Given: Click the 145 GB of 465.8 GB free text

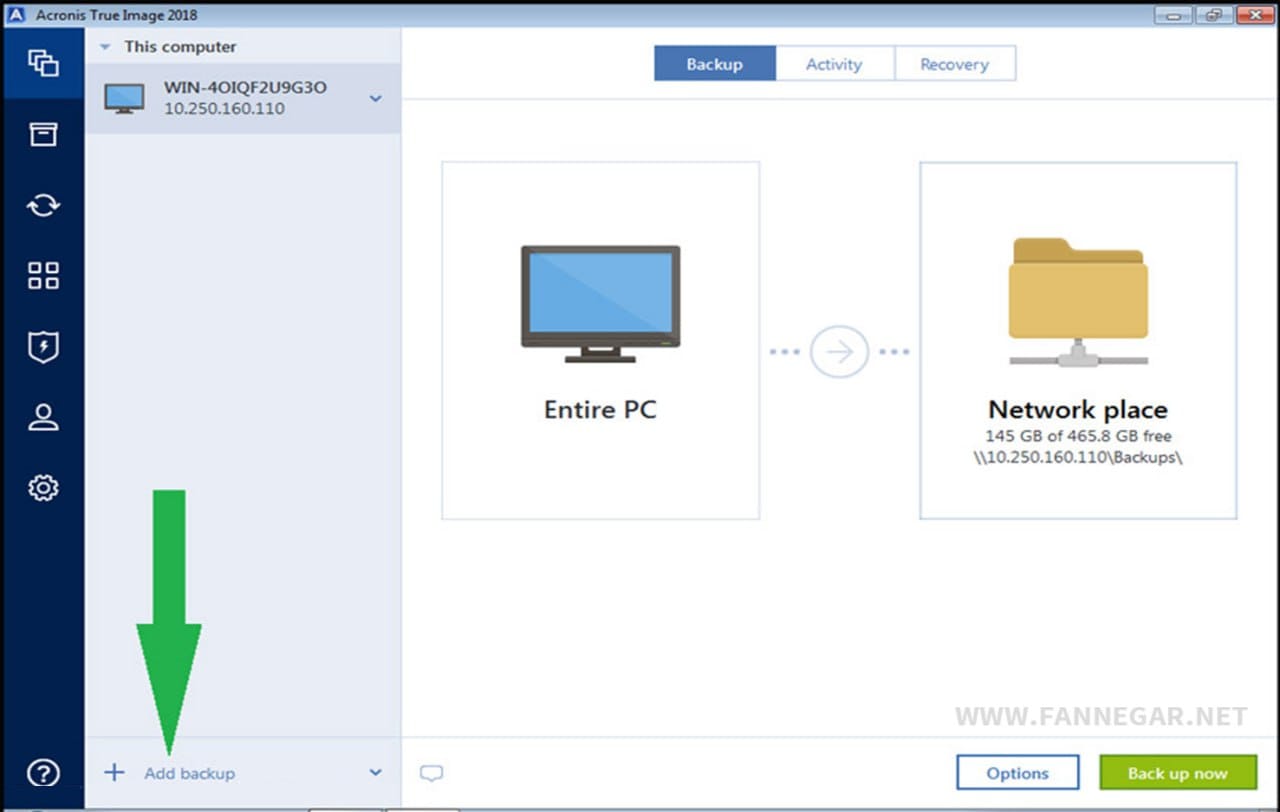Looking at the screenshot, I should point(1078,436).
